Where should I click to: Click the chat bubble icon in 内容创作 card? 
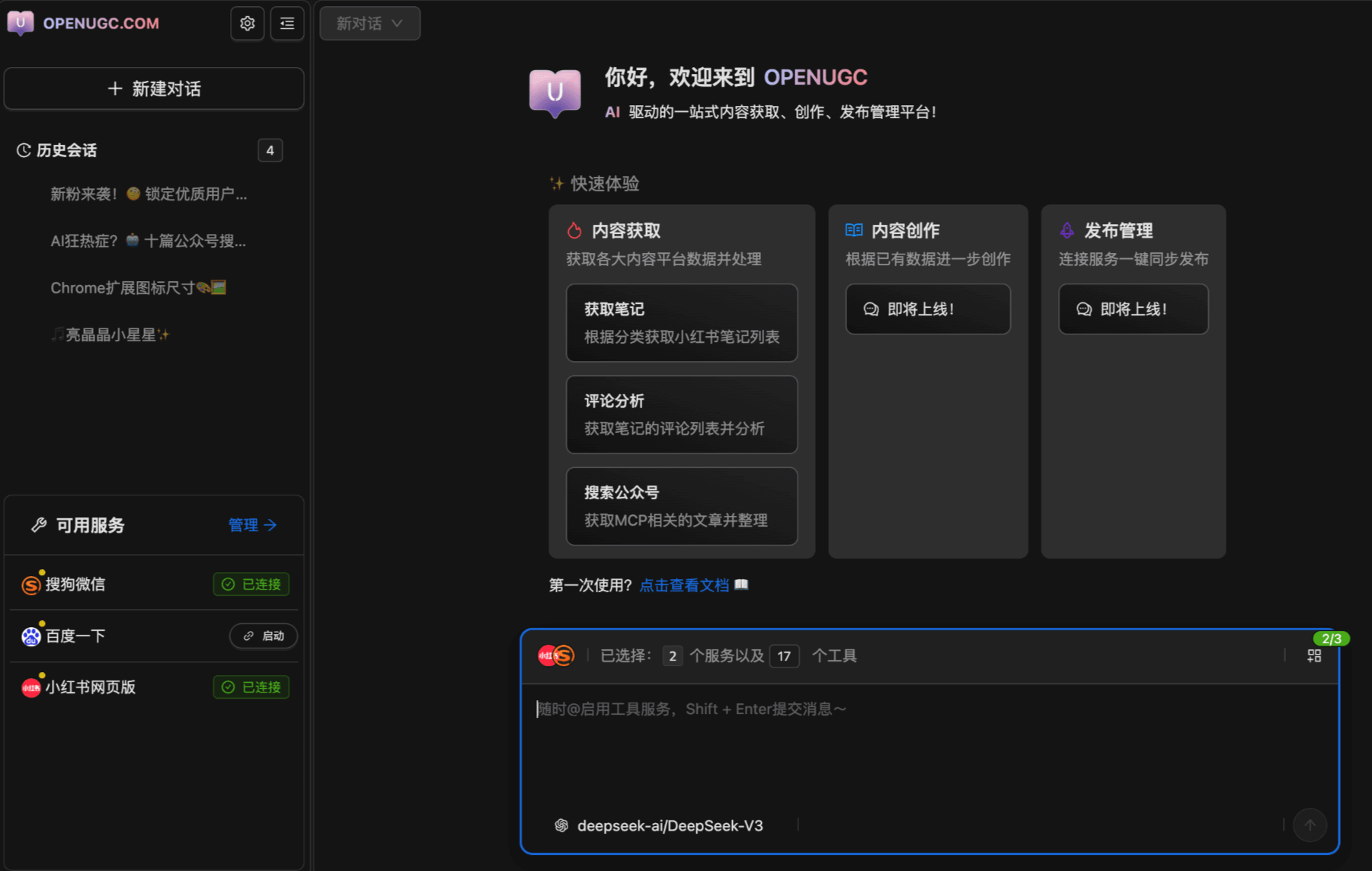coord(871,309)
